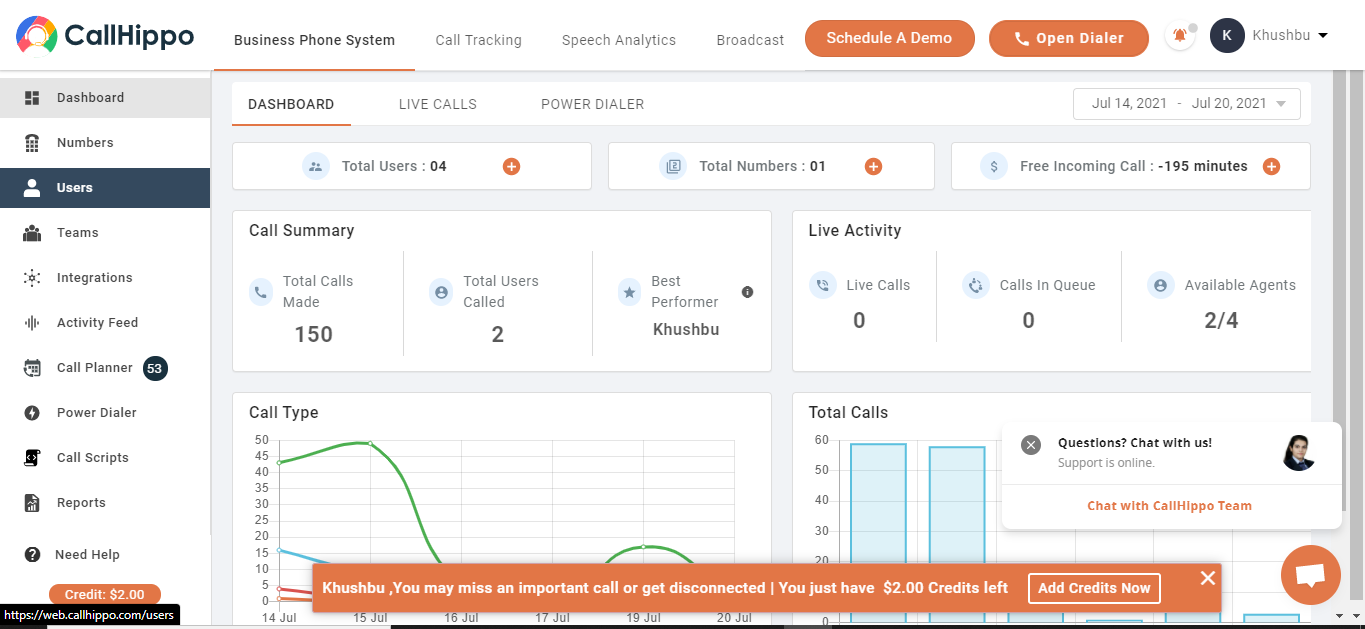
Task: Click the Power Dialer bolt icon
Action: coord(32,413)
